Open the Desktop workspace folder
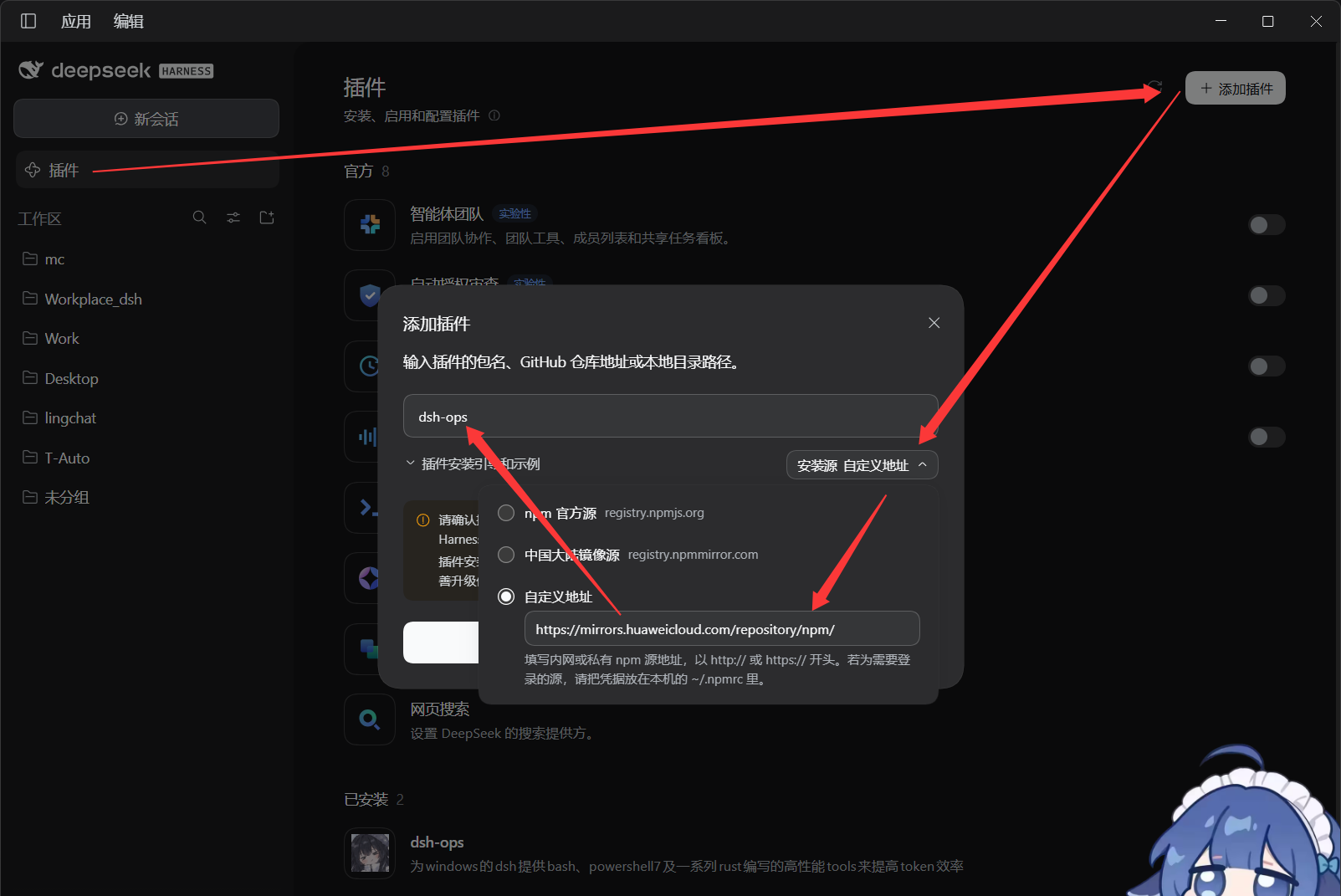 [x=146, y=378]
